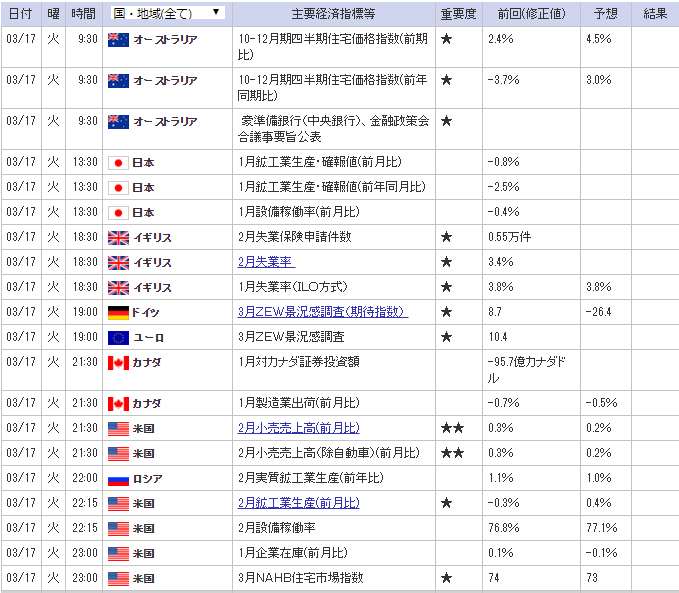Open the 3月ZEW景況感調査(期待指数) link

tap(323, 312)
